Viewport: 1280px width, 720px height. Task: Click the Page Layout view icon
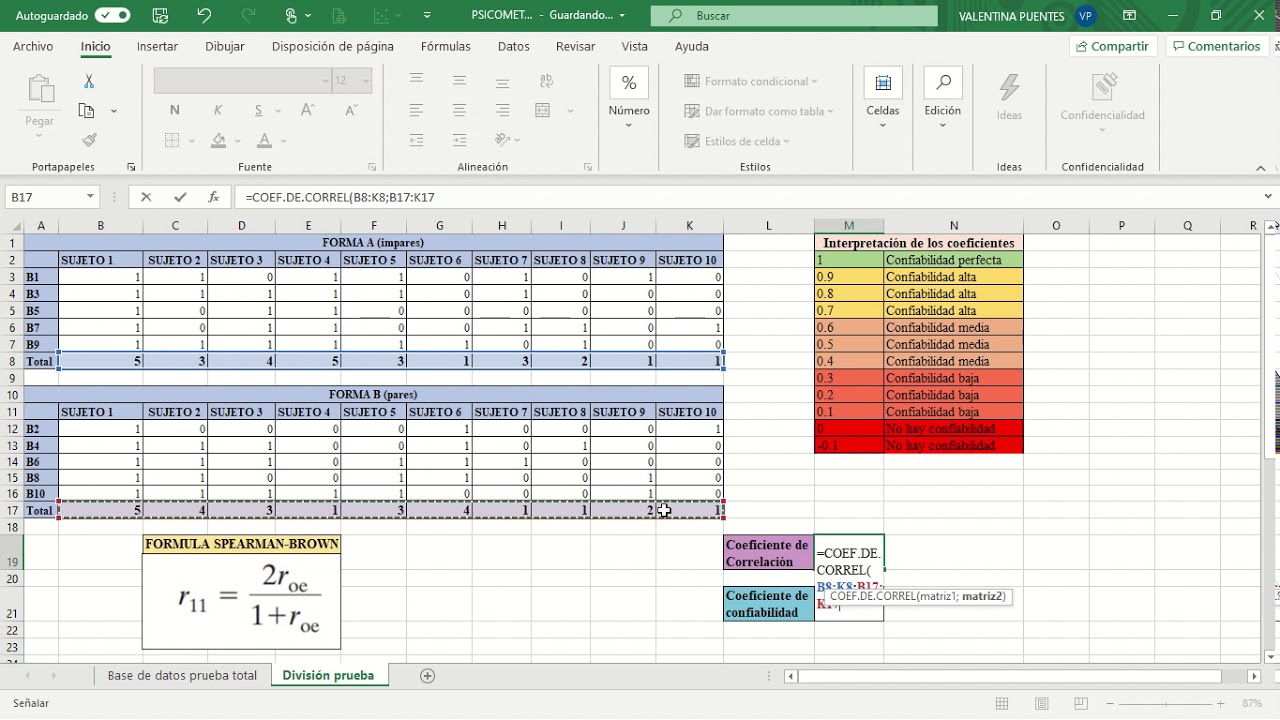[x=1041, y=704]
